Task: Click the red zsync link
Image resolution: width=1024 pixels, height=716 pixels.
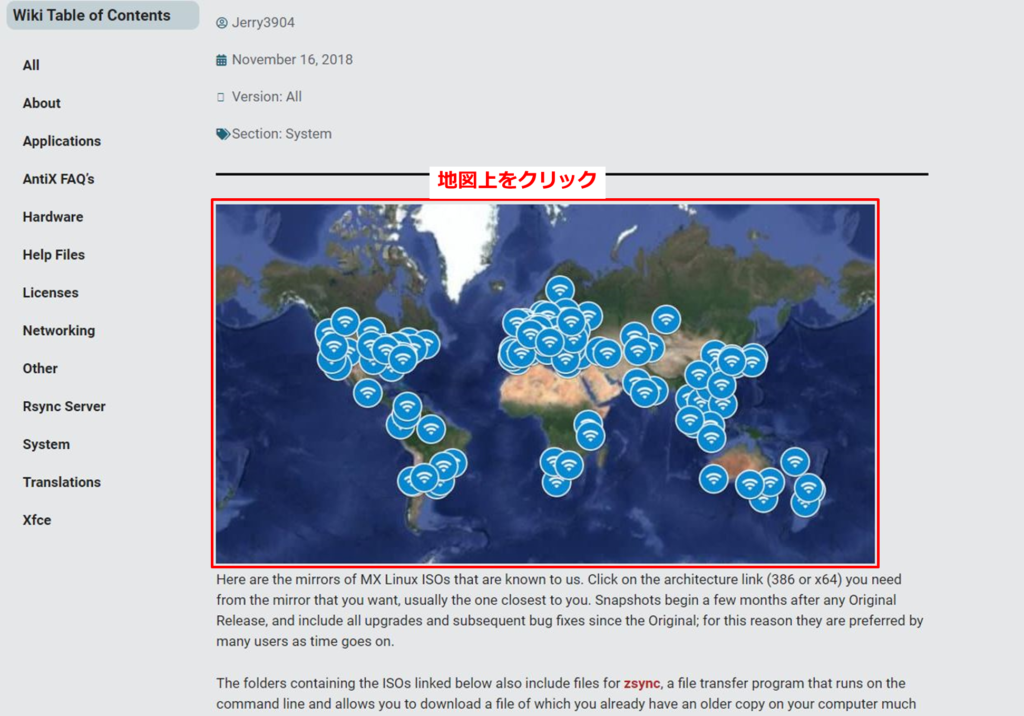Action: coord(641,684)
